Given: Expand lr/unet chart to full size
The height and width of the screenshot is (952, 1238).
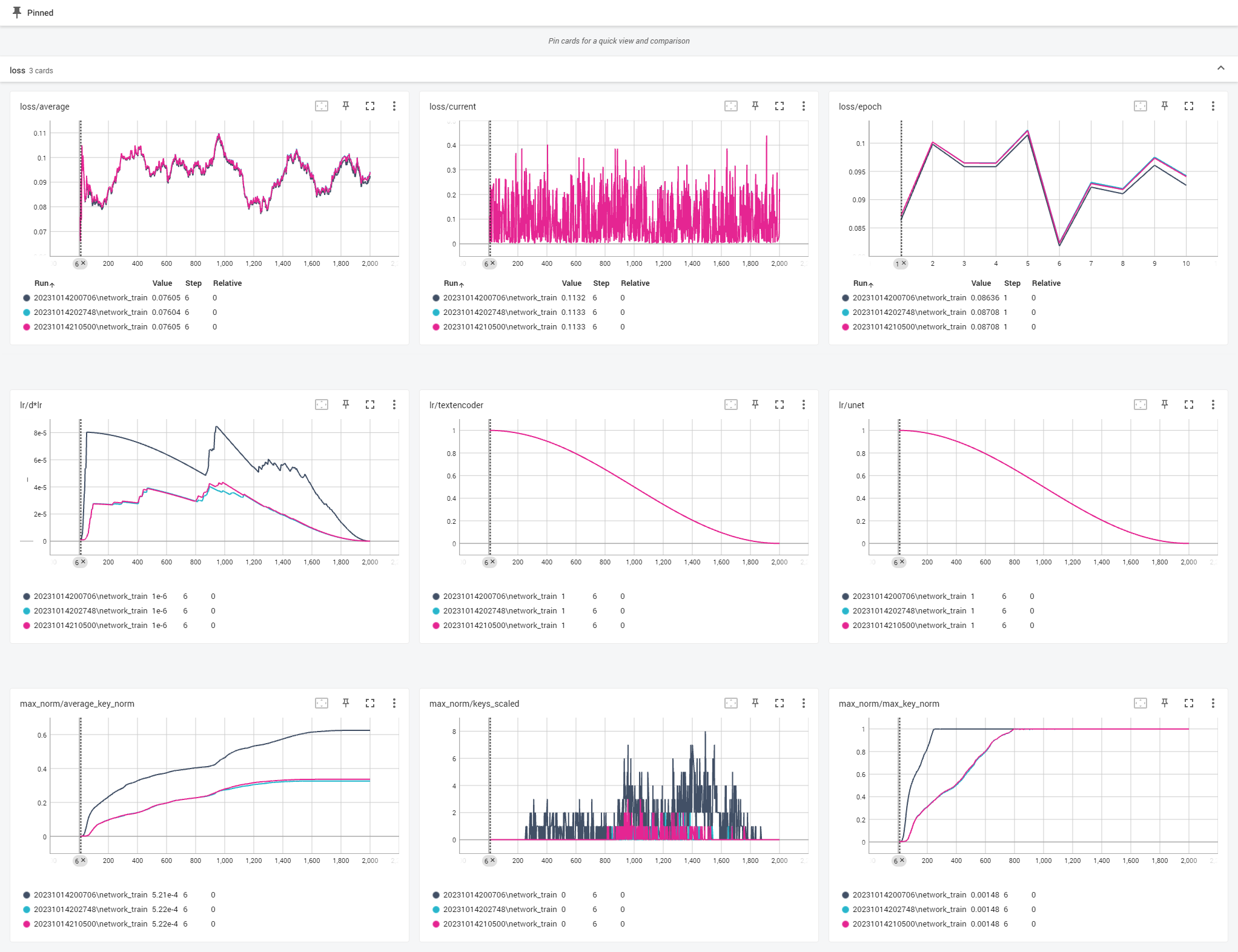Looking at the screenshot, I should pos(1189,405).
